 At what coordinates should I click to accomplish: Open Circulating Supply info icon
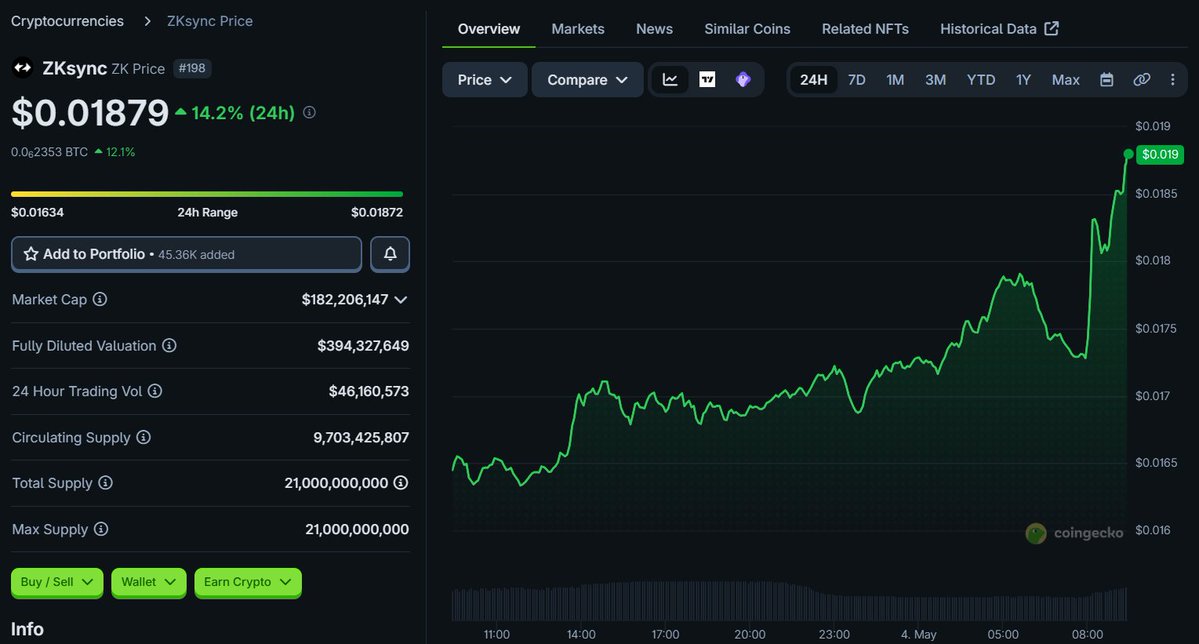pos(144,437)
